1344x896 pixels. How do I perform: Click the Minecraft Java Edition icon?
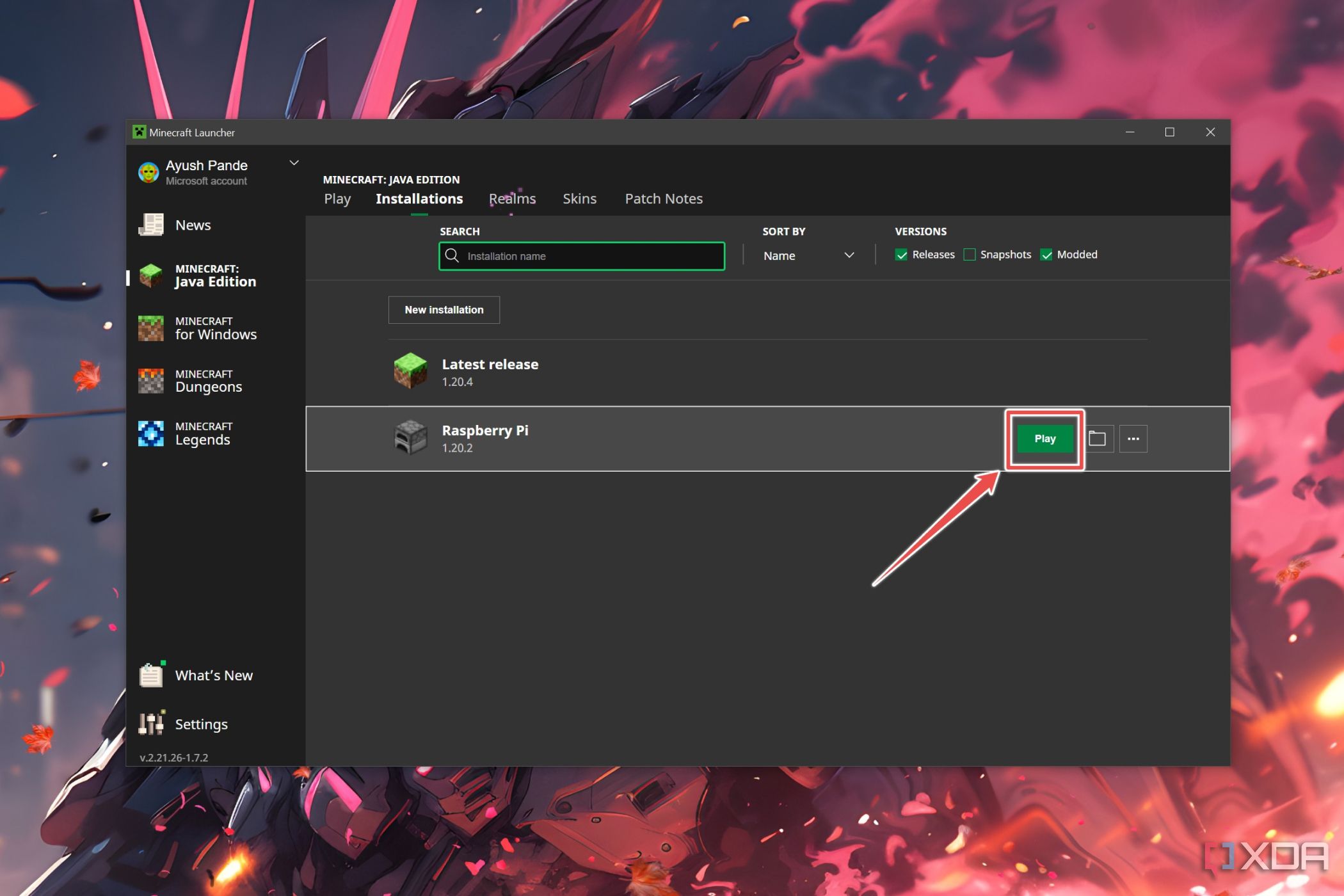[153, 275]
